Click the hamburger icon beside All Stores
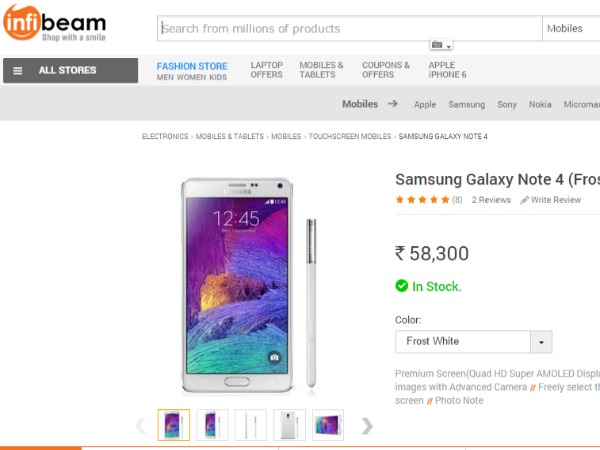600x450 pixels. click(x=18, y=70)
